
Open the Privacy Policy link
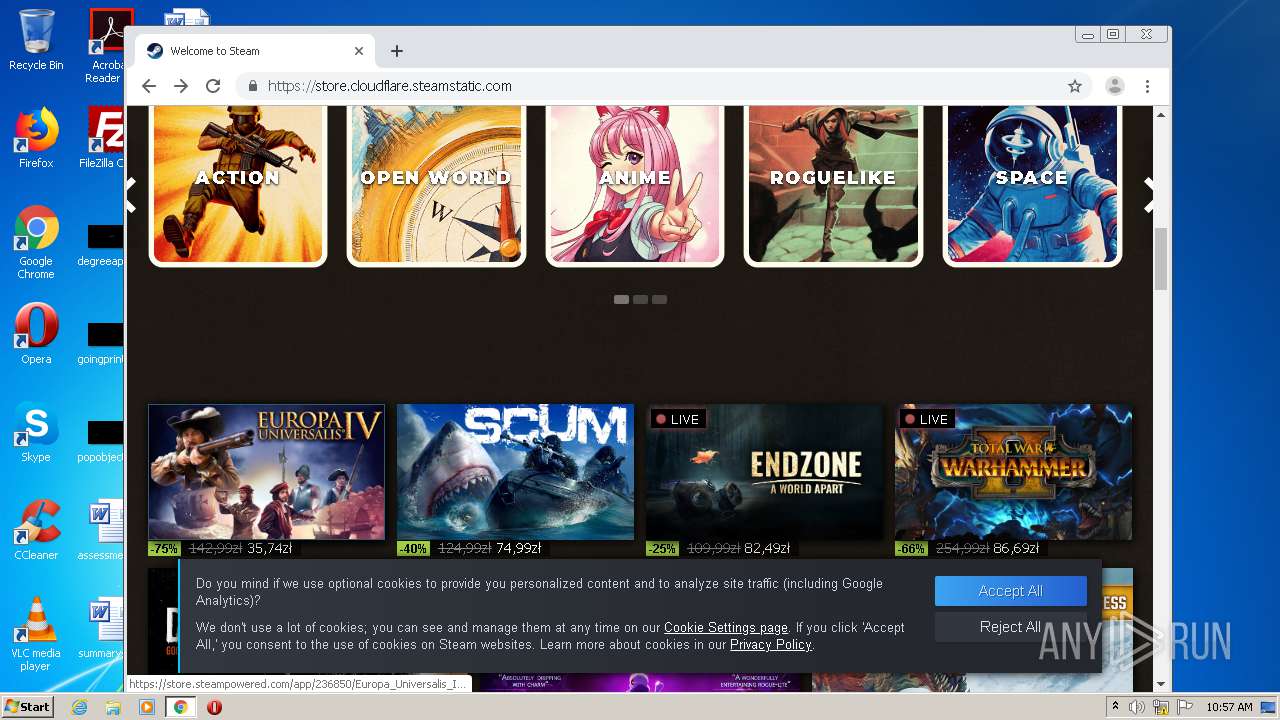point(771,645)
